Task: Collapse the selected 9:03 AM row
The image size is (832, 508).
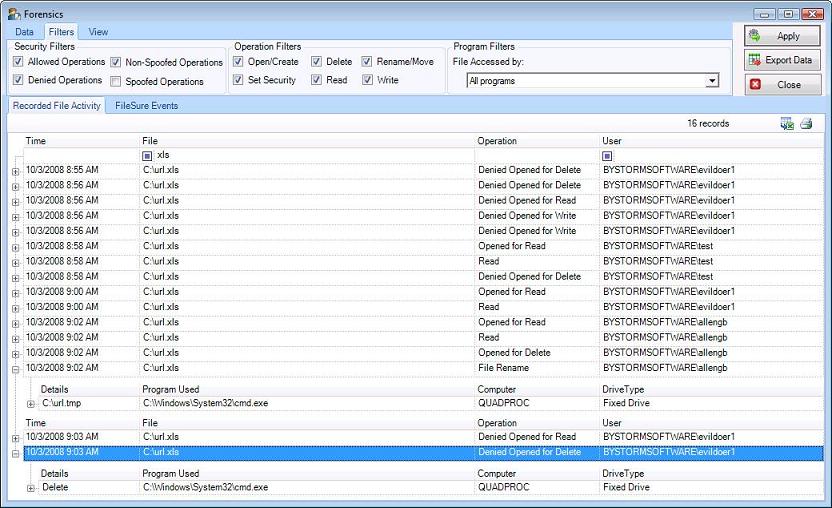Action: tap(15, 453)
